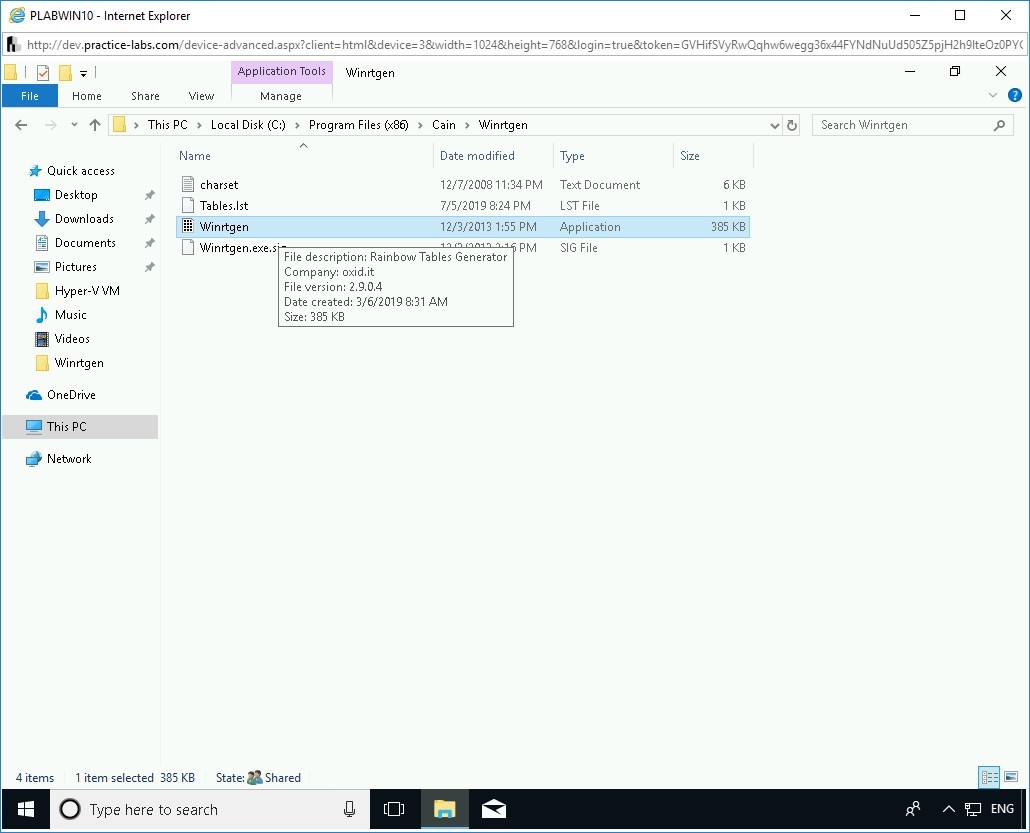Open the address bar history dropdown

click(x=775, y=124)
